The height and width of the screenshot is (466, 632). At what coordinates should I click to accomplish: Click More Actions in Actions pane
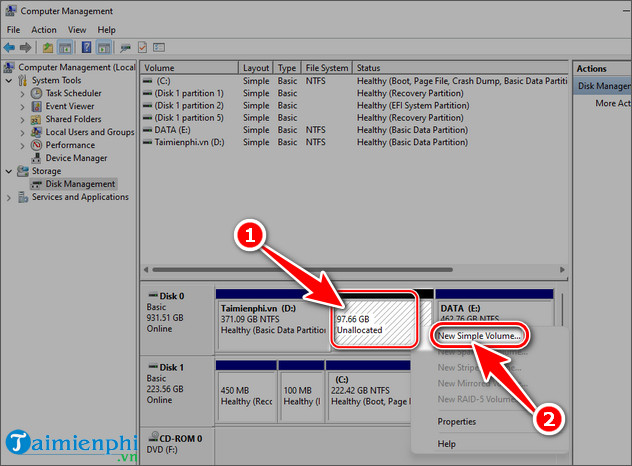pyautogui.click(x=613, y=104)
